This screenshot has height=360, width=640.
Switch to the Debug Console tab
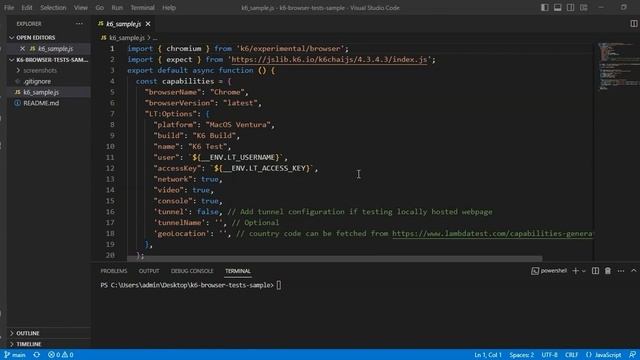192,271
